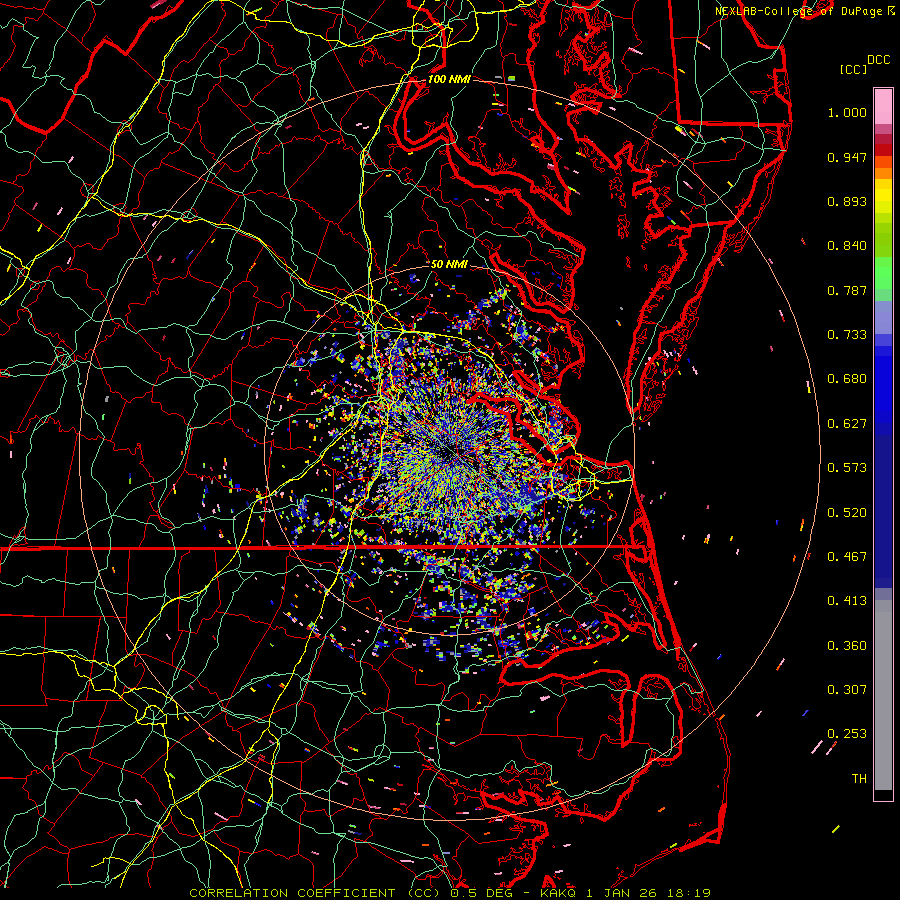Image resolution: width=900 pixels, height=900 pixels.
Task: Click the [CC] legend unit label
Action: [854, 69]
